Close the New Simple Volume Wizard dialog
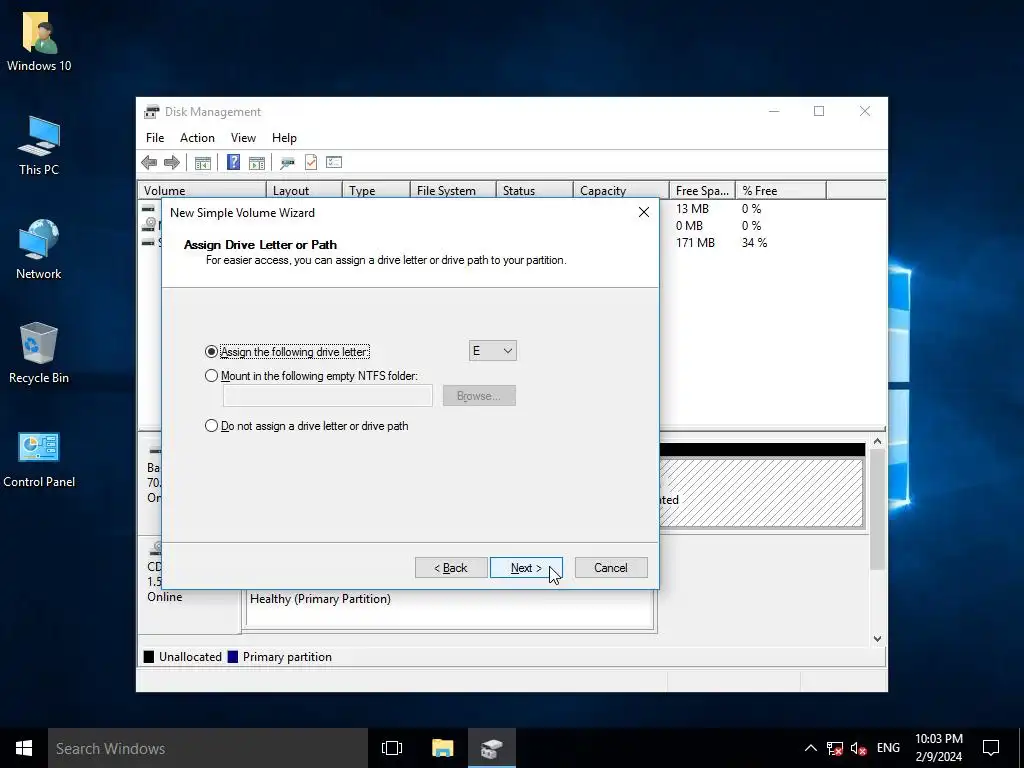1024x768 pixels. [644, 212]
